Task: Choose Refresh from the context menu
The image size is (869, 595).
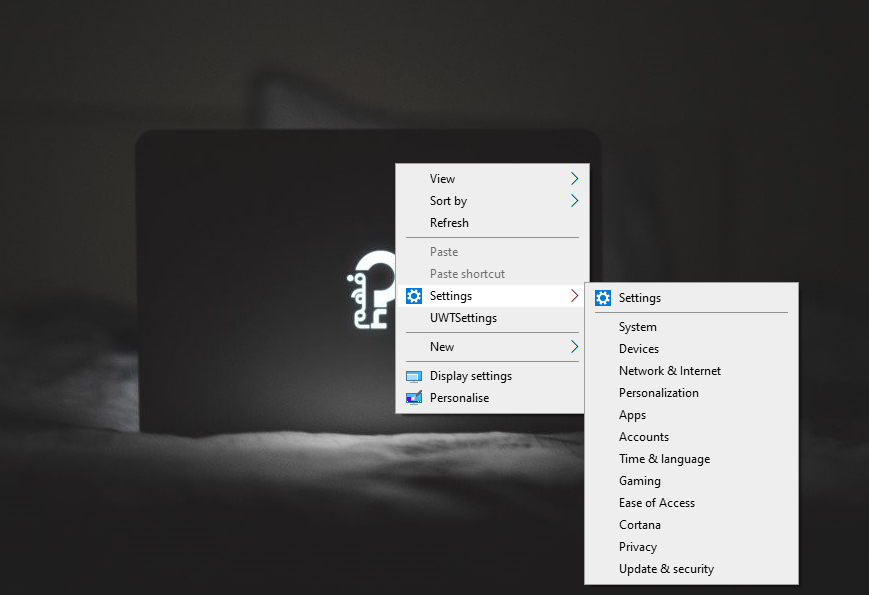Action: (x=491, y=223)
